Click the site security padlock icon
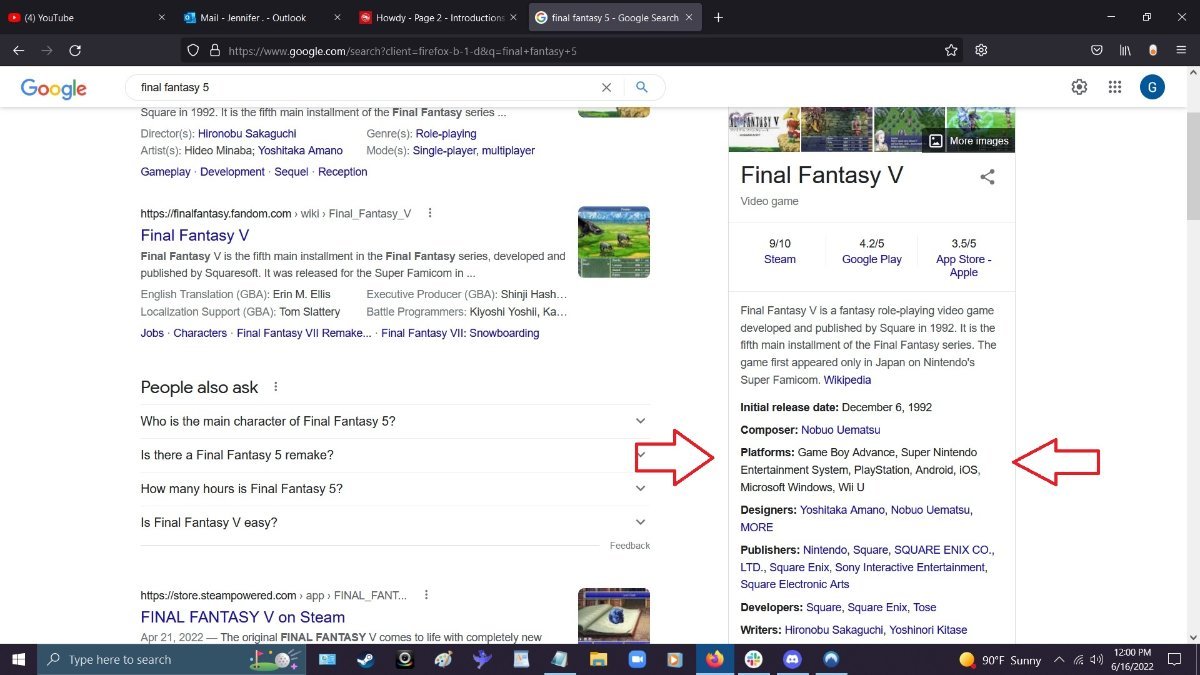This screenshot has width=1200, height=675. pos(214,50)
